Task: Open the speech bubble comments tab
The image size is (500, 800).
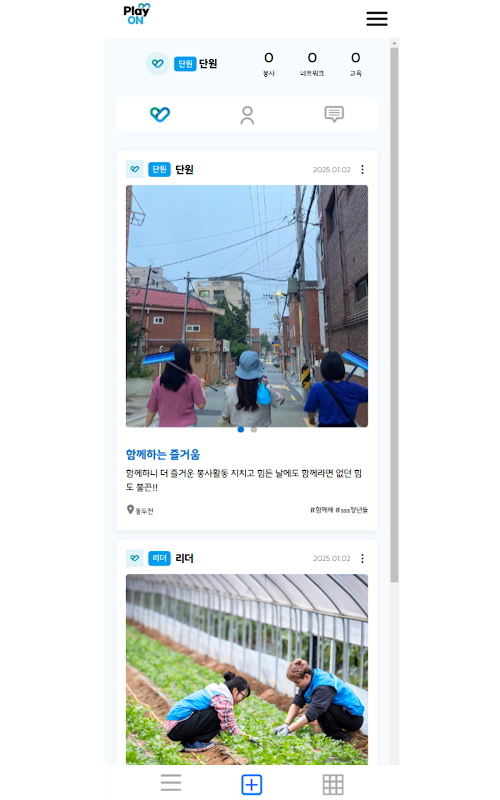Action: click(334, 114)
